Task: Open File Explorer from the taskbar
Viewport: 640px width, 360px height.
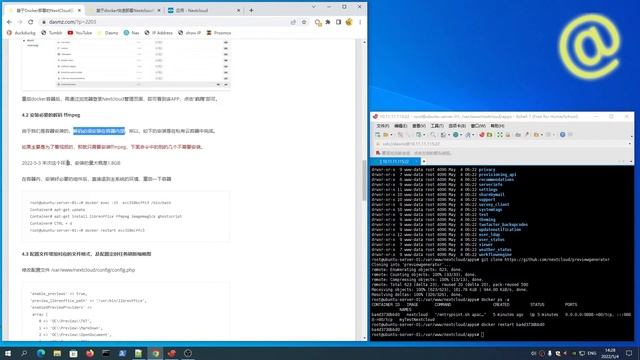Action: (x=57, y=353)
